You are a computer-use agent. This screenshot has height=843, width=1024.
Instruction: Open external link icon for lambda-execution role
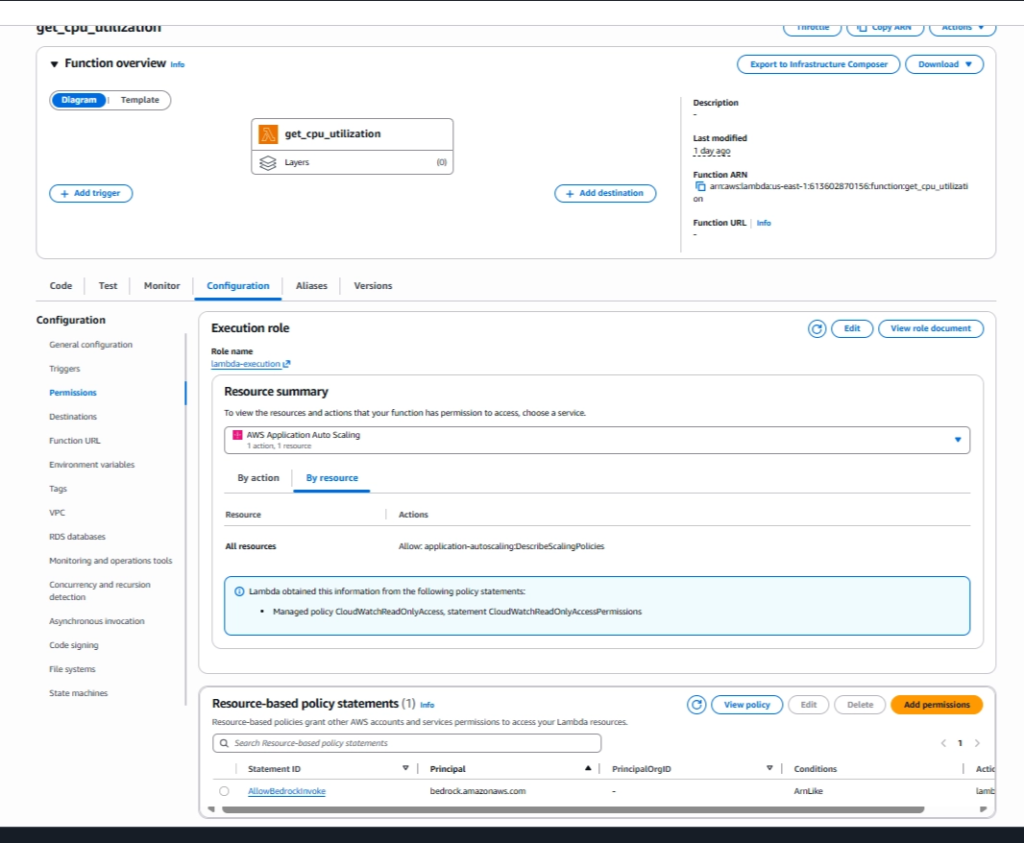click(287, 365)
